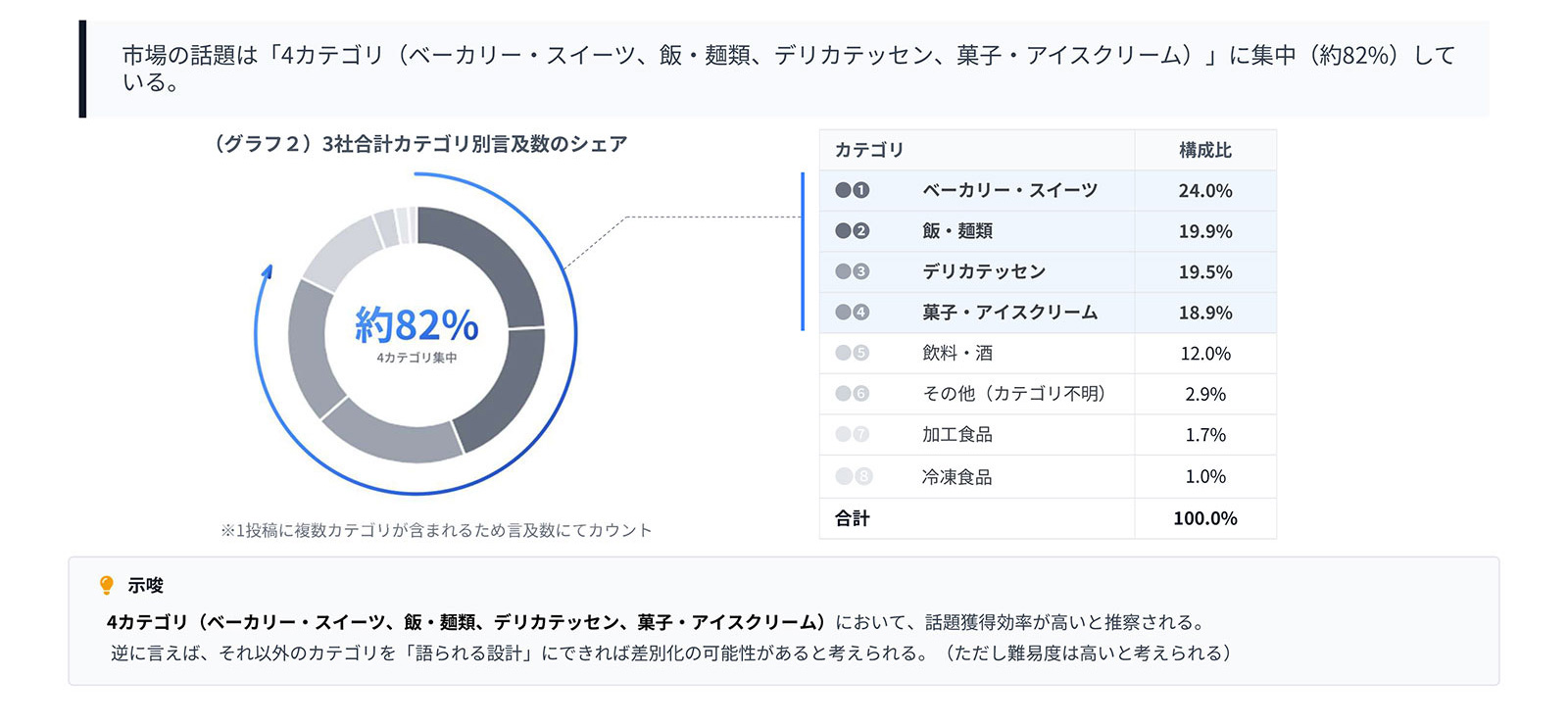This screenshot has width=1568, height=725.
Task: Click the number 6 badge for その他
Action: click(861, 394)
